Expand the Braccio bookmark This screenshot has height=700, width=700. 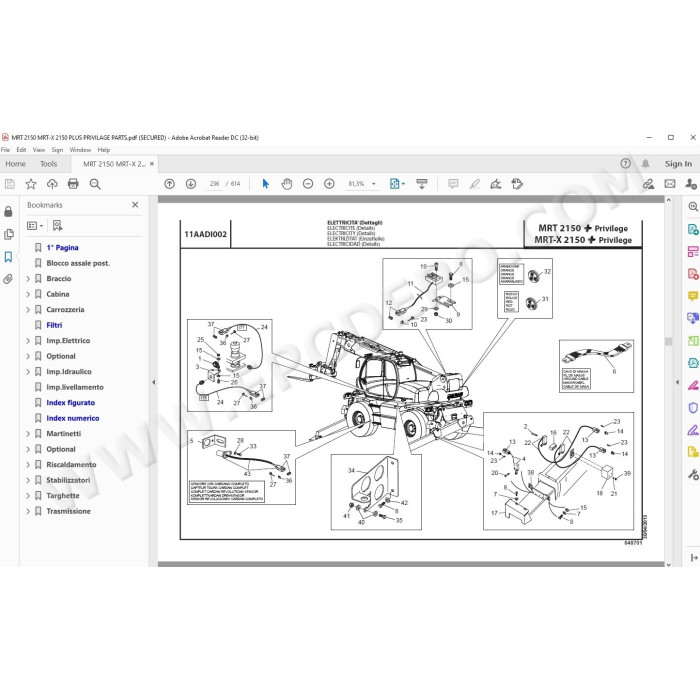click(x=28, y=279)
